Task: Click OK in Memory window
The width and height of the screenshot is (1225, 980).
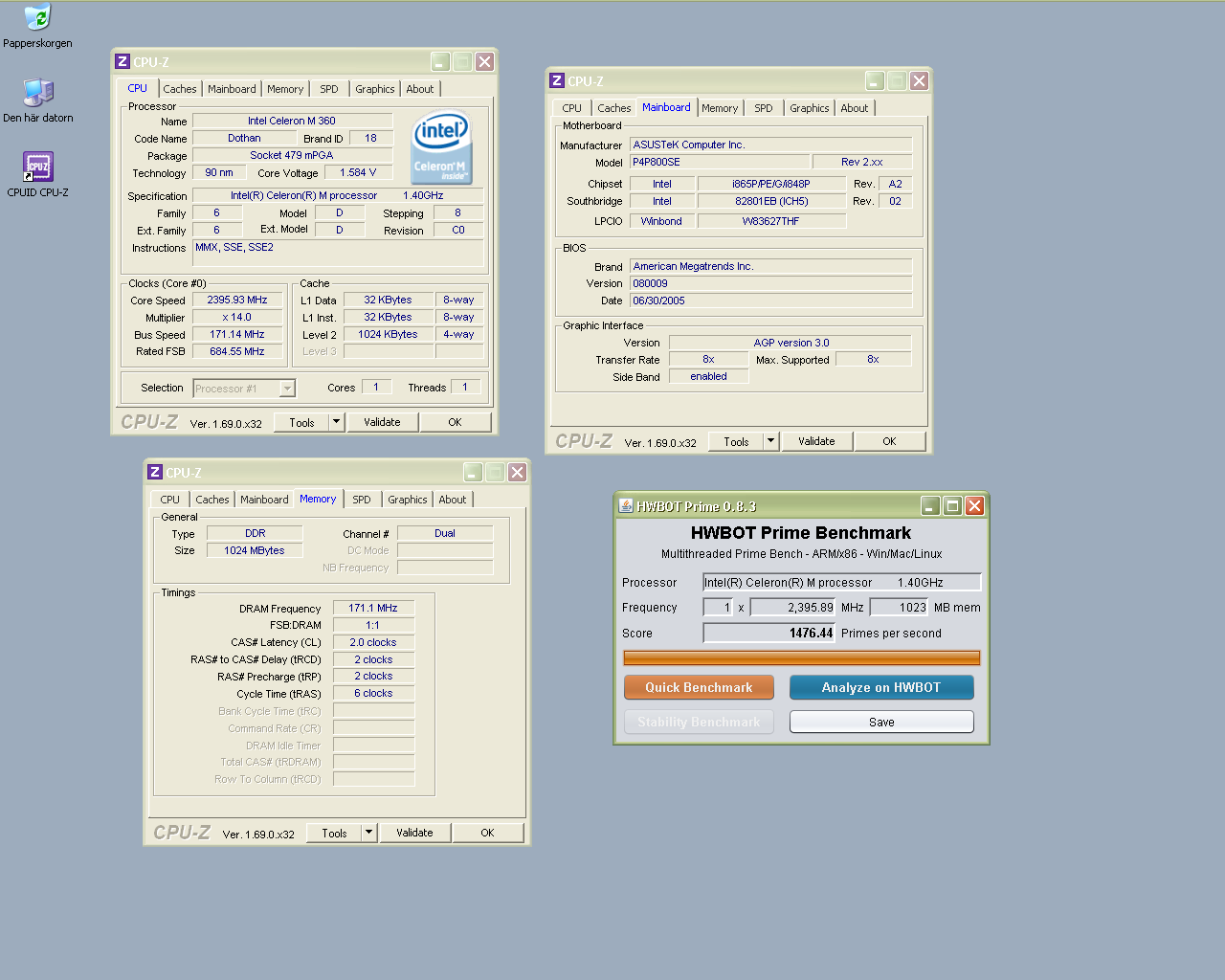Action: [487, 833]
